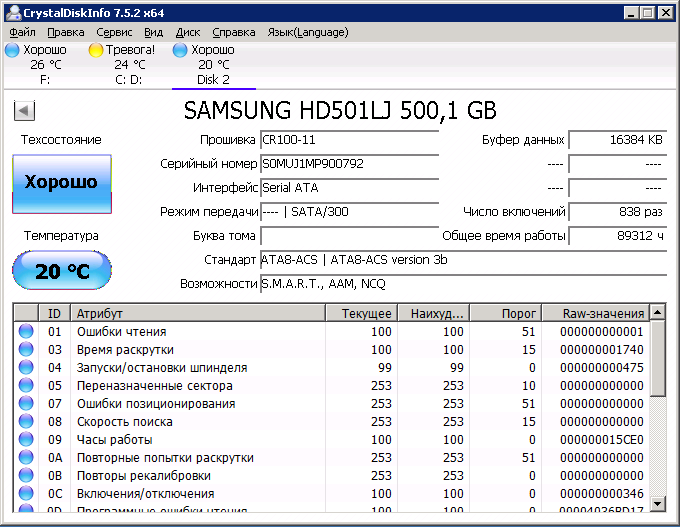Click the empty Буква тома field

tap(350, 236)
